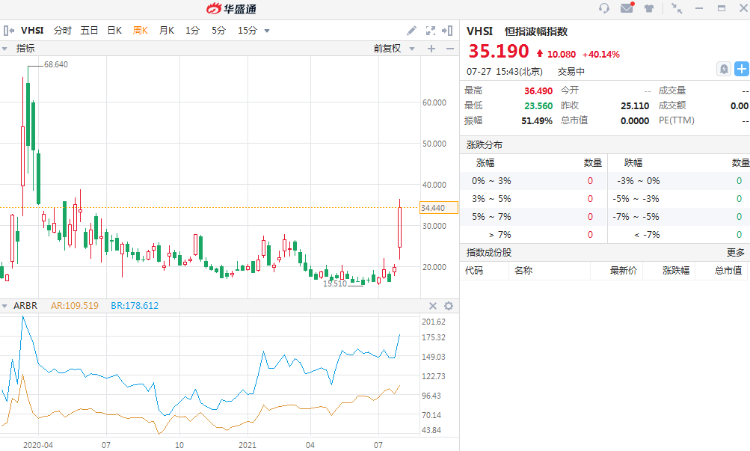Click the shrink window arrows icon
Viewport: 750px width, 451px height.
point(676,8)
